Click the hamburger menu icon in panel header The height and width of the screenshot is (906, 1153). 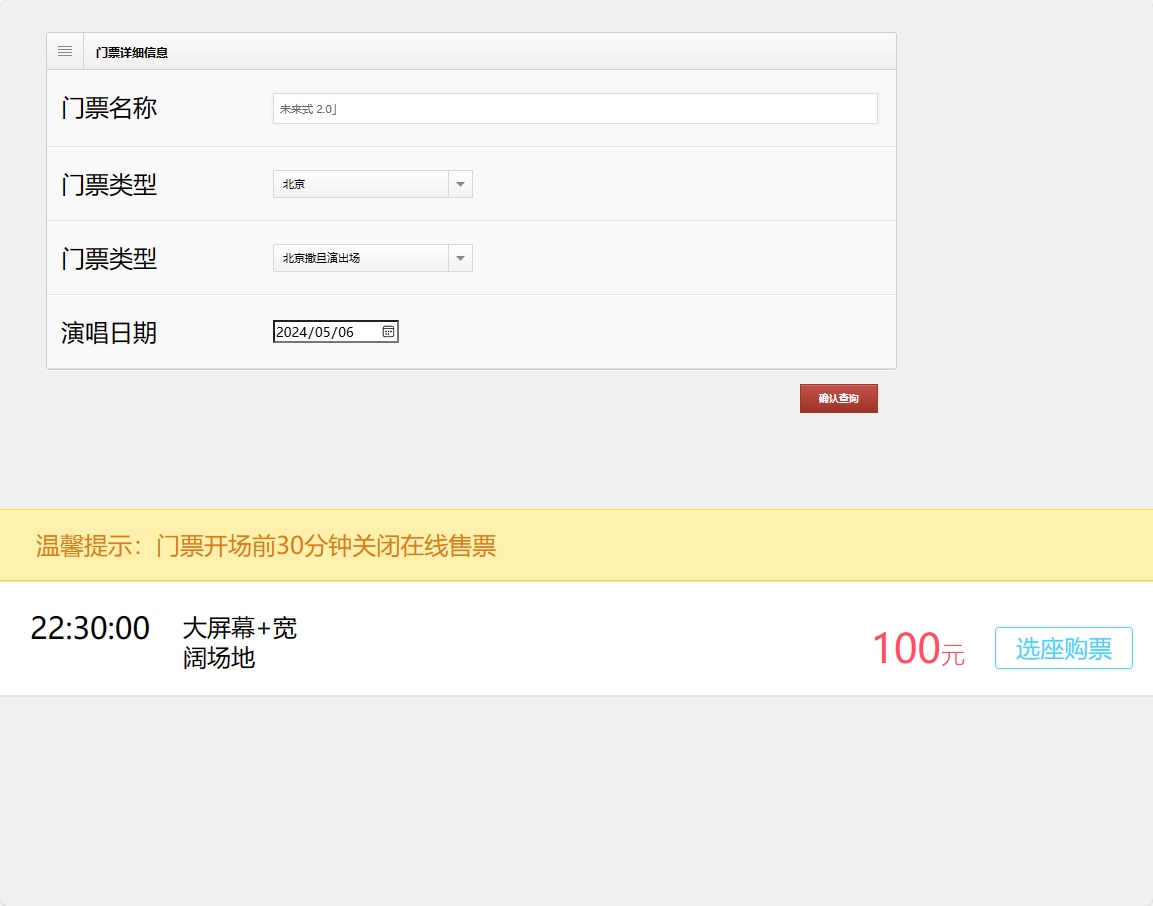[x=65, y=51]
